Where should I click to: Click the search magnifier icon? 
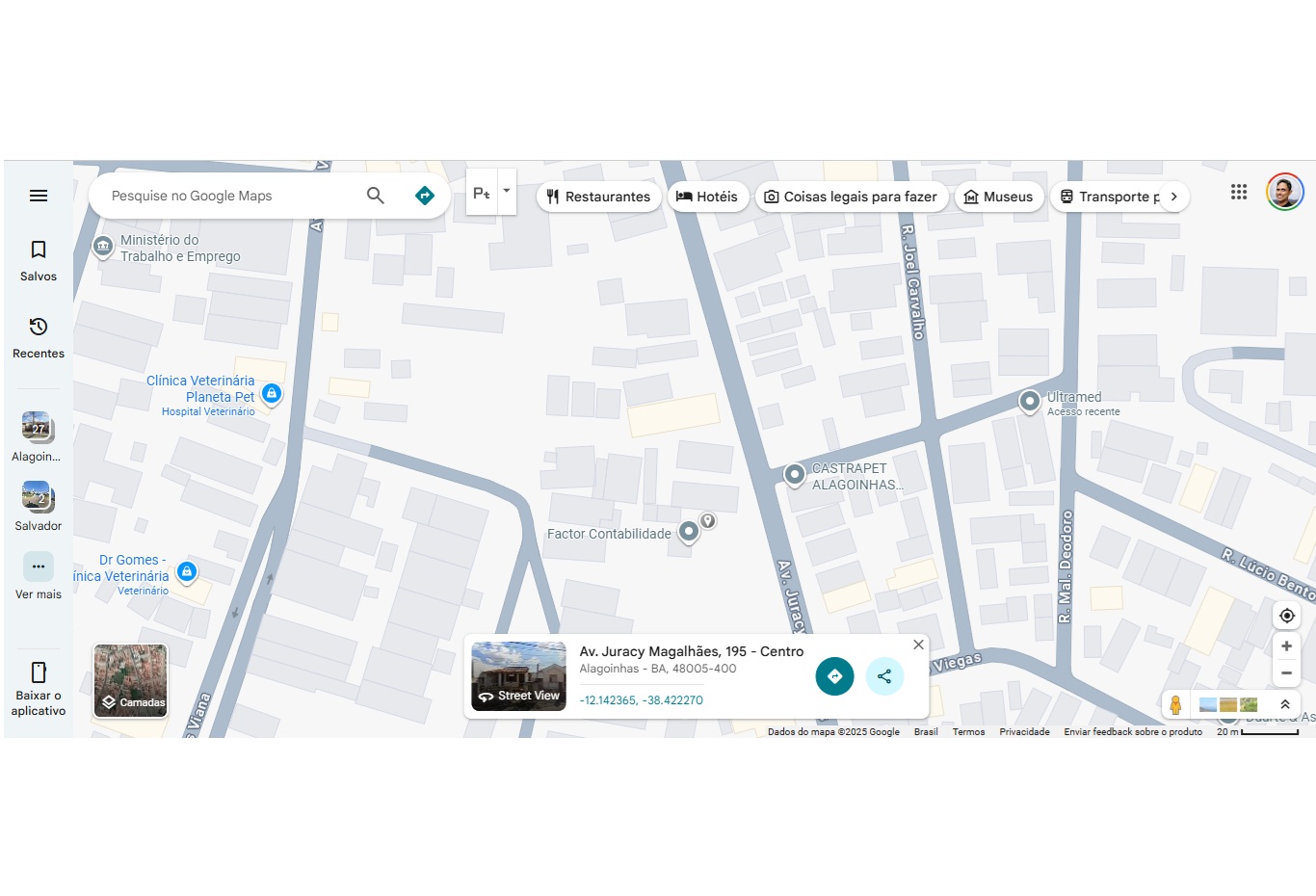(x=376, y=196)
